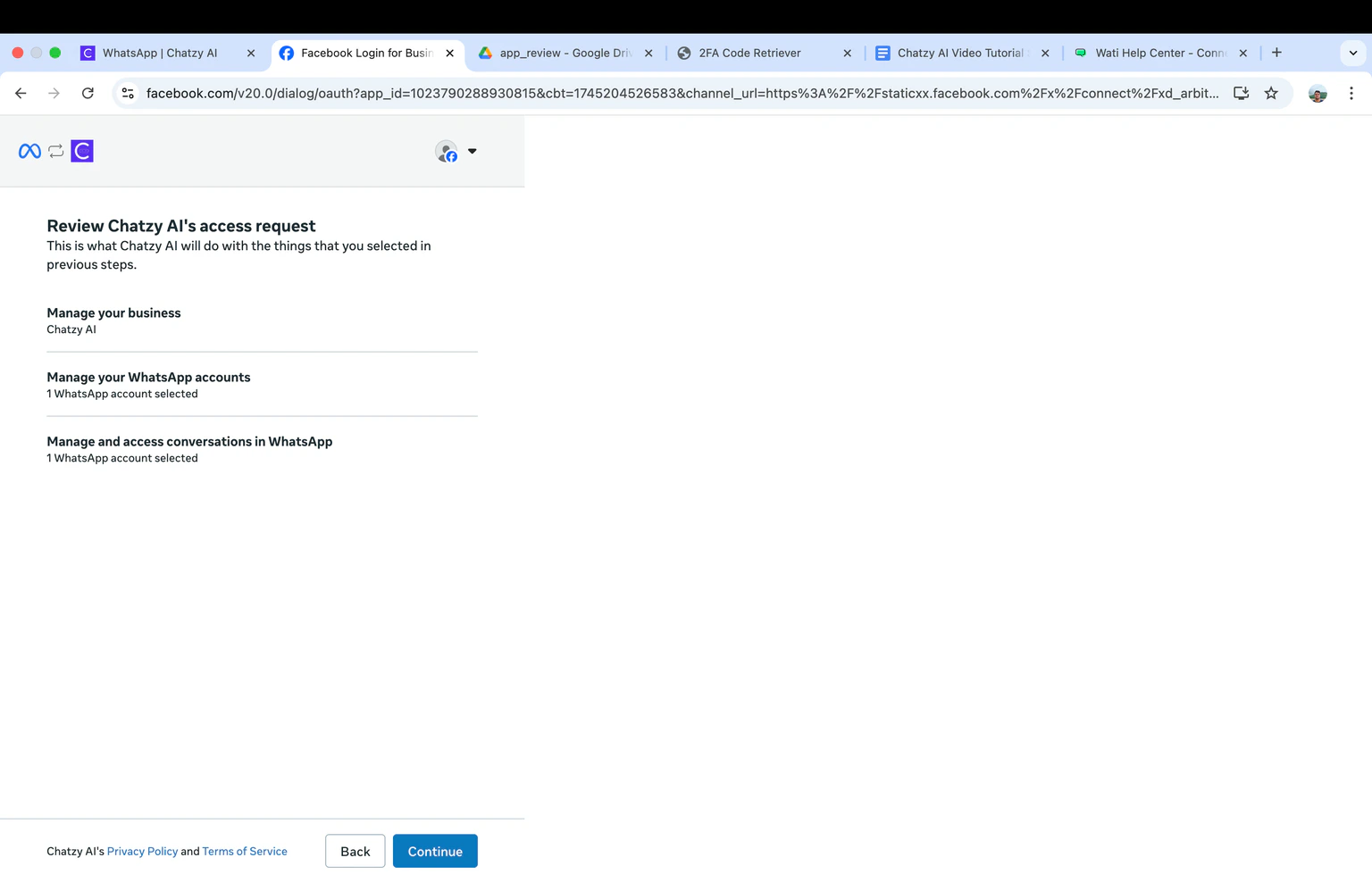Switch to the Chatzy AI Video Tutorial tab
1372x891 pixels.
tap(962, 53)
